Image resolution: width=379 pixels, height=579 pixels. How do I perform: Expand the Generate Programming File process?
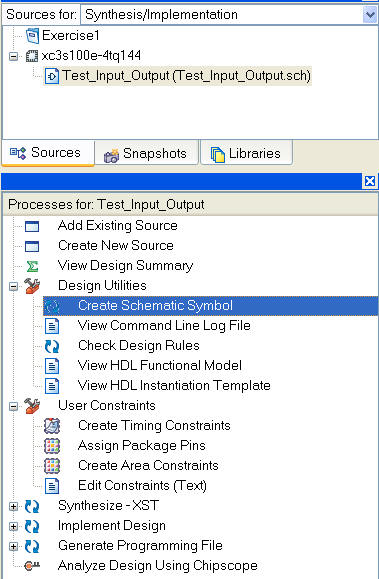13,546
